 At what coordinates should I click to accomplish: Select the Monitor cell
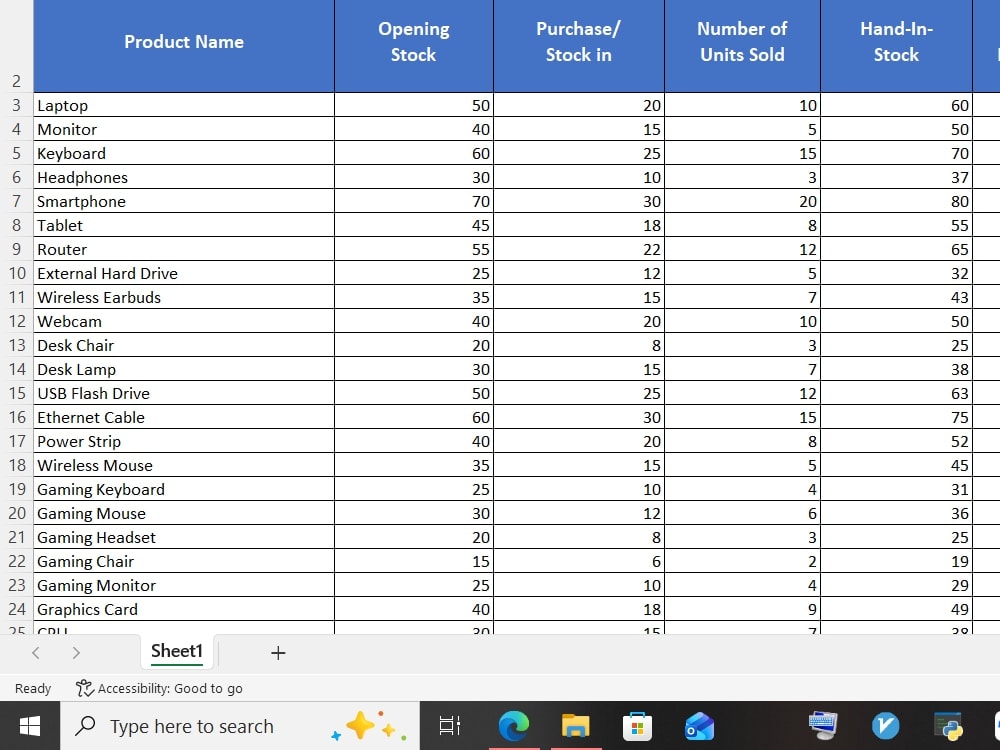click(x=184, y=129)
